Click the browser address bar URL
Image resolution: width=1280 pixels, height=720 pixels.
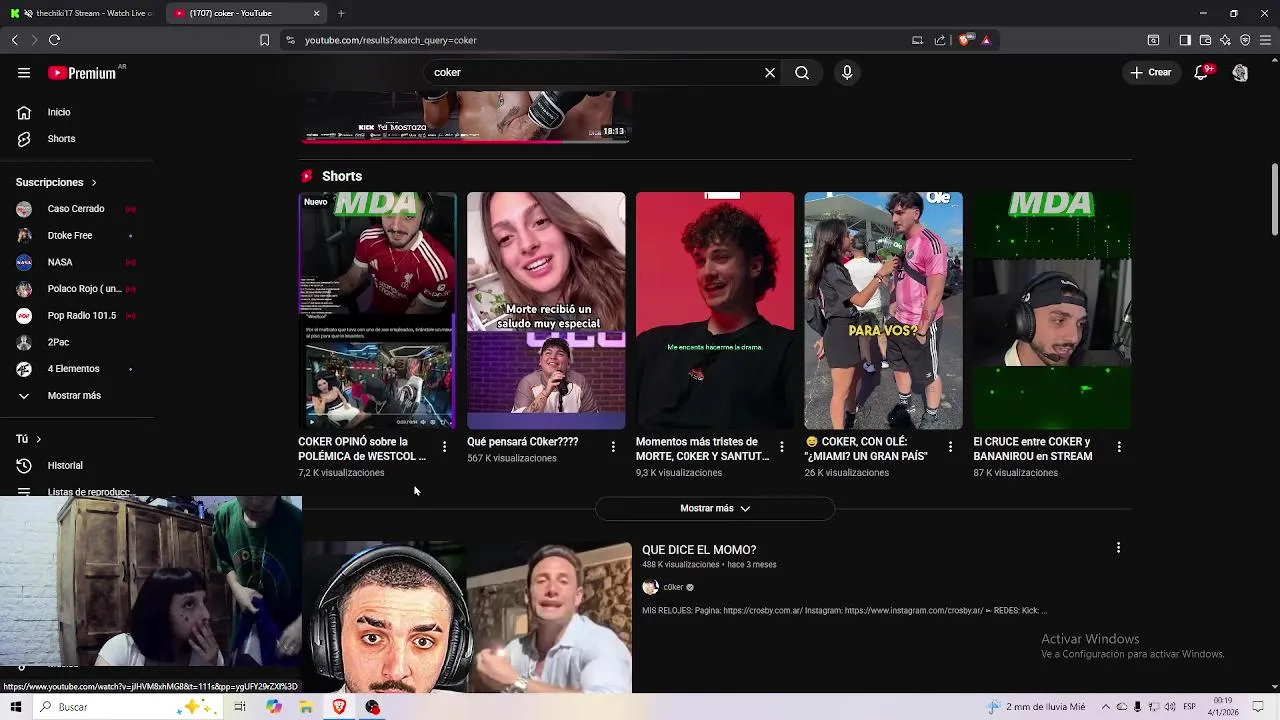pyautogui.click(x=391, y=40)
